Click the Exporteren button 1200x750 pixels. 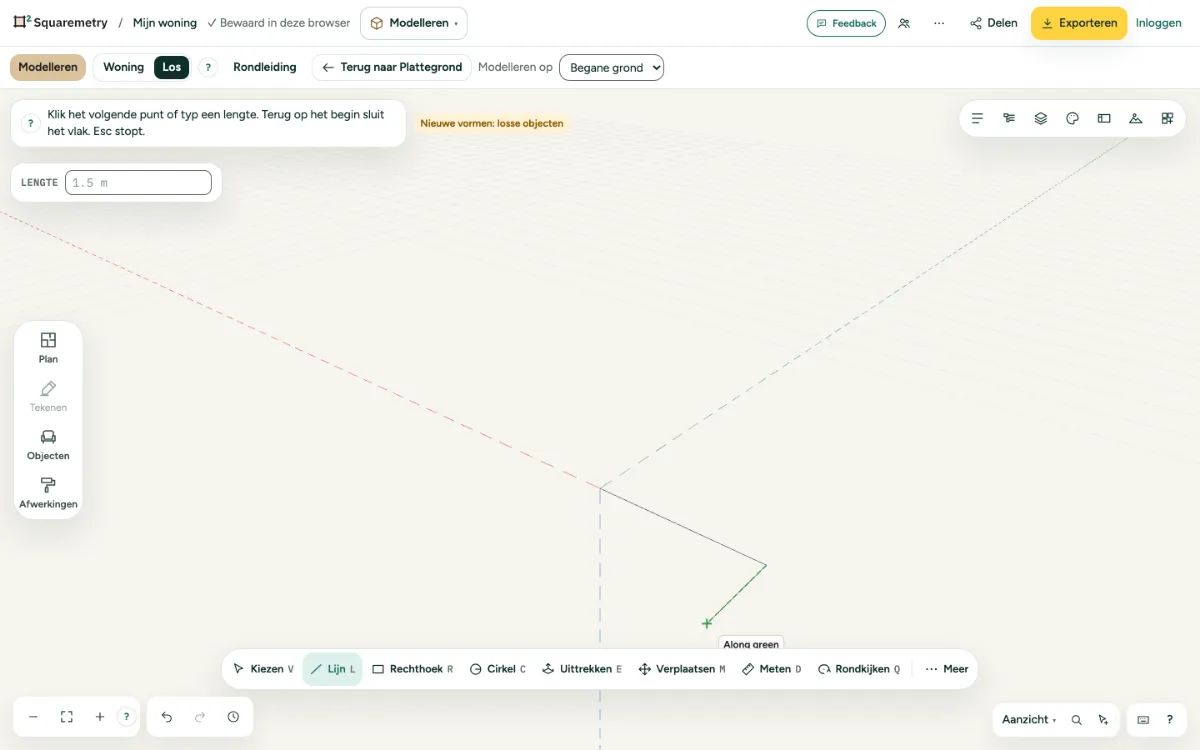[1079, 23]
